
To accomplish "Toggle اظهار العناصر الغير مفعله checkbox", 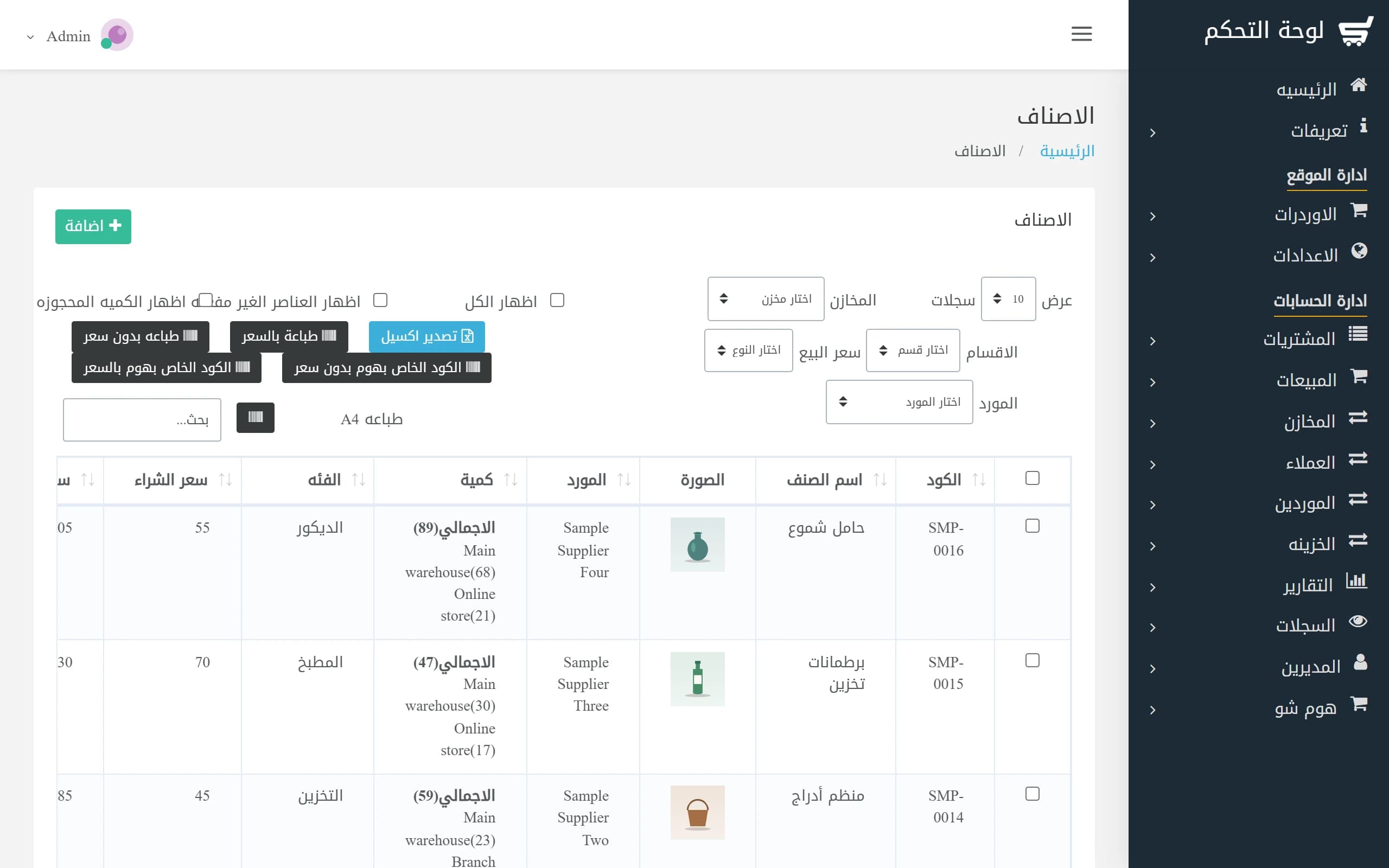I will click(380, 300).
